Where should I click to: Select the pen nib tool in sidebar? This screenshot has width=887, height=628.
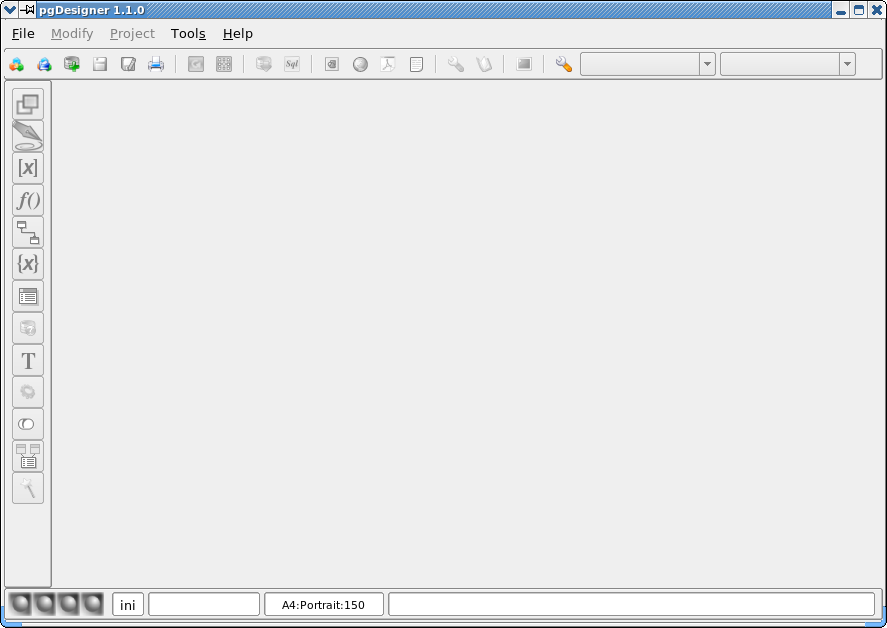coord(28,136)
